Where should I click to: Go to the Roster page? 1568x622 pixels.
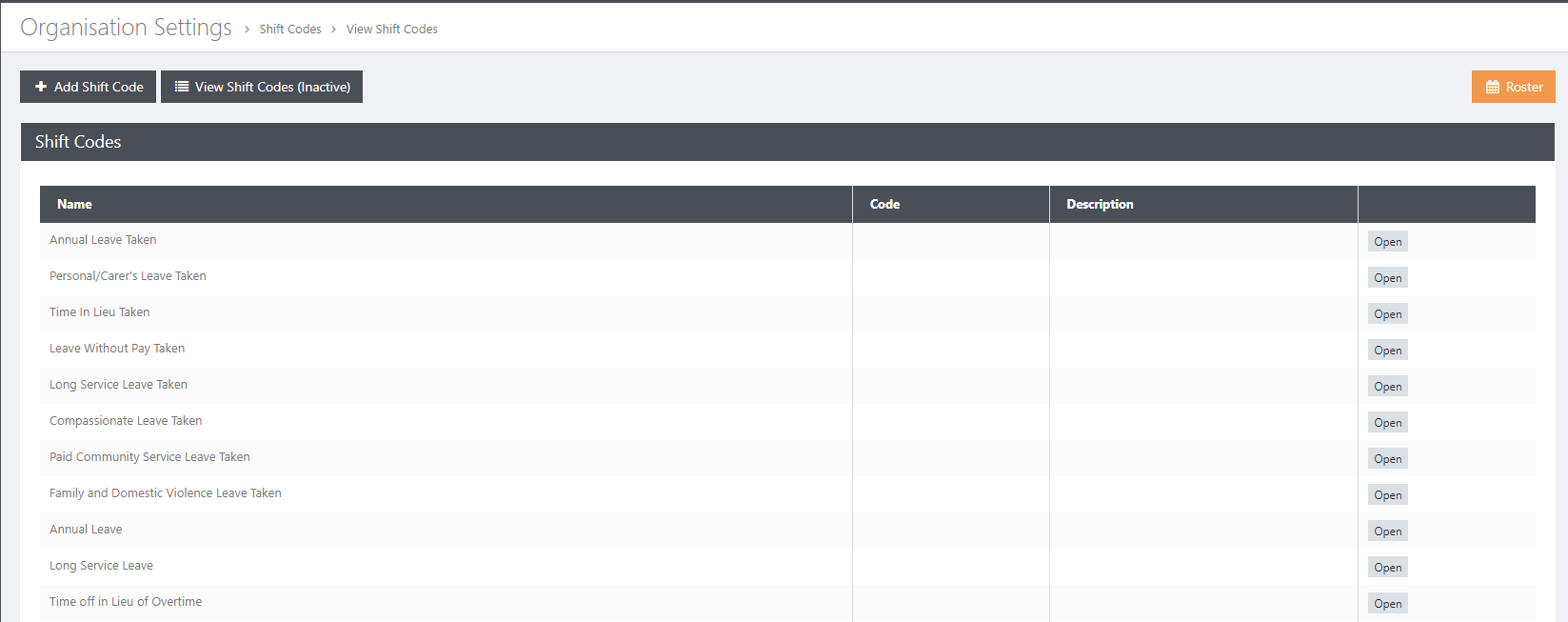(x=1514, y=87)
